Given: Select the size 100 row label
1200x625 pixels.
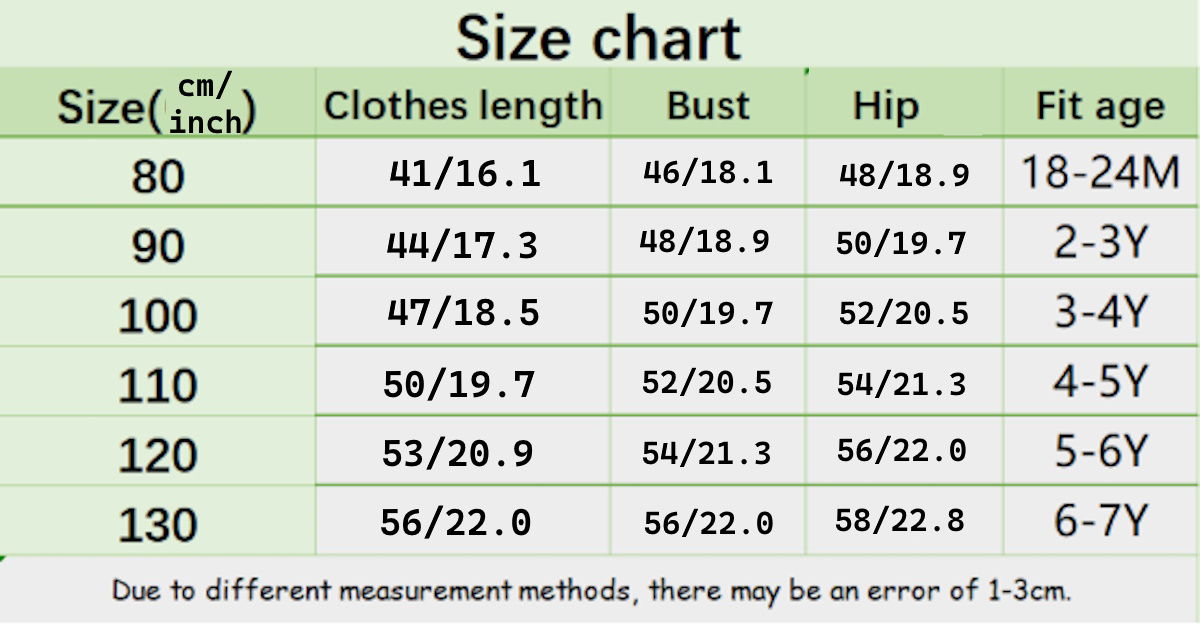Looking at the screenshot, I should (x=158, y=316).
